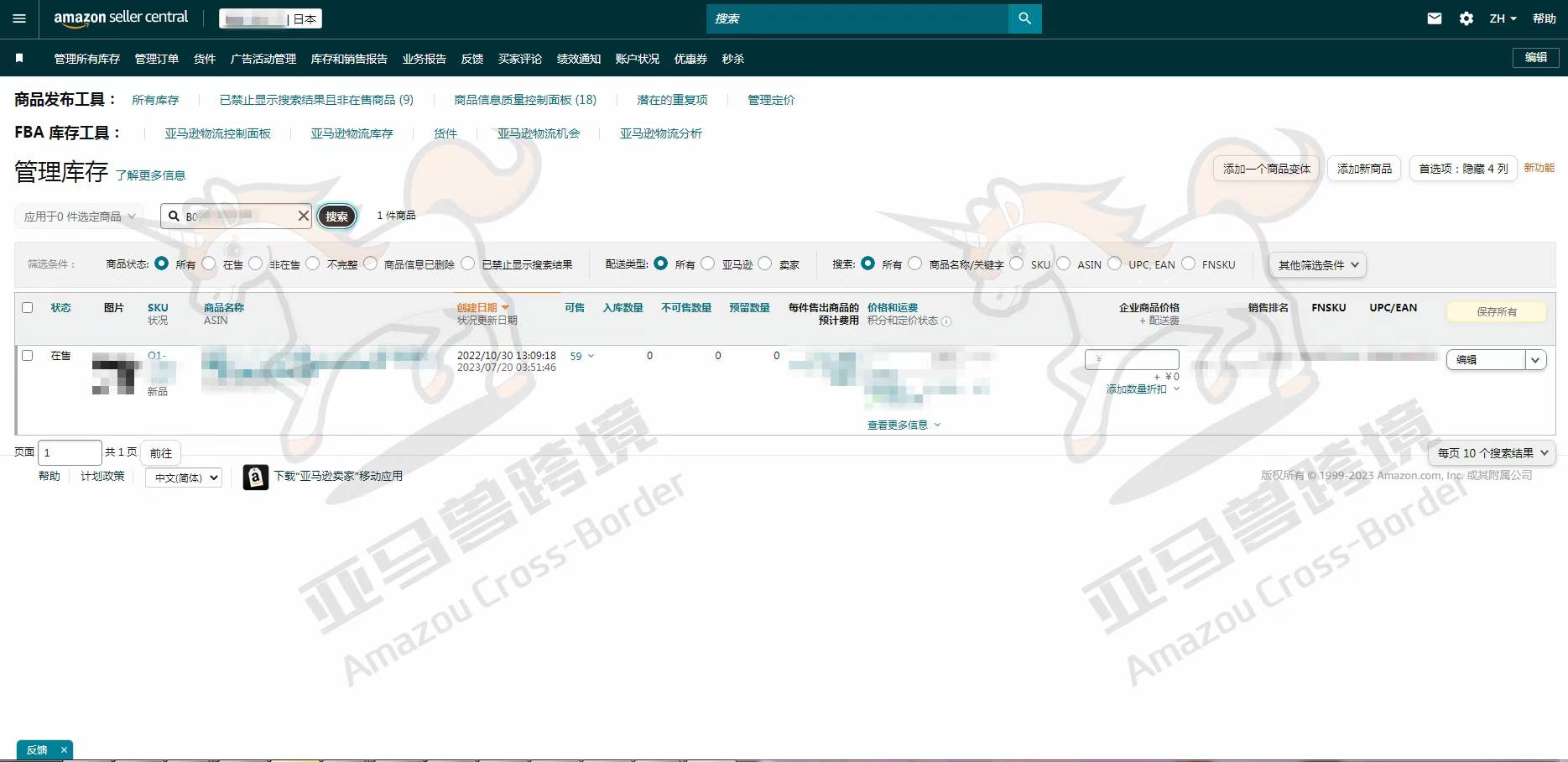
Task: Sort by 创建日期 column
Action: pyautogui.click(x=482, y=307)
